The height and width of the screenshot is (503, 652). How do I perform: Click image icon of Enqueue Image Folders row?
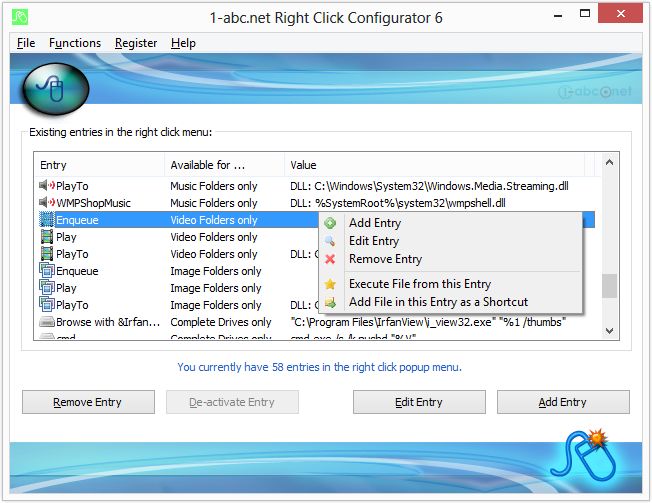click(47, 271)
